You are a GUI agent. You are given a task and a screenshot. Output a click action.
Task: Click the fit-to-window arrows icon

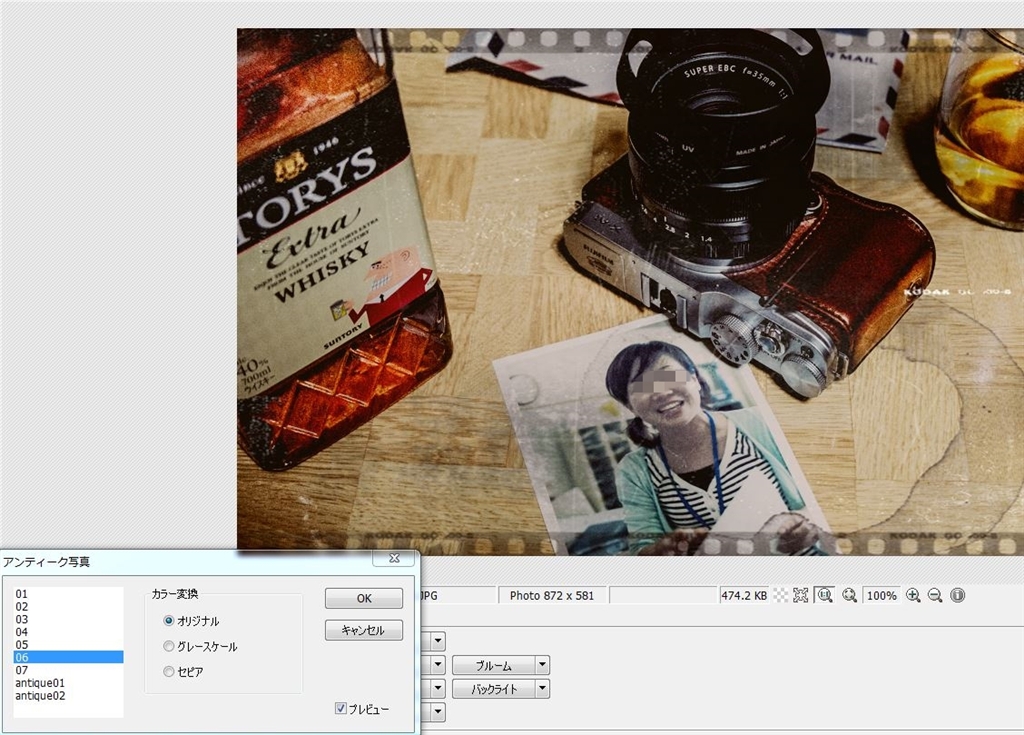click(x=801, y=595)
